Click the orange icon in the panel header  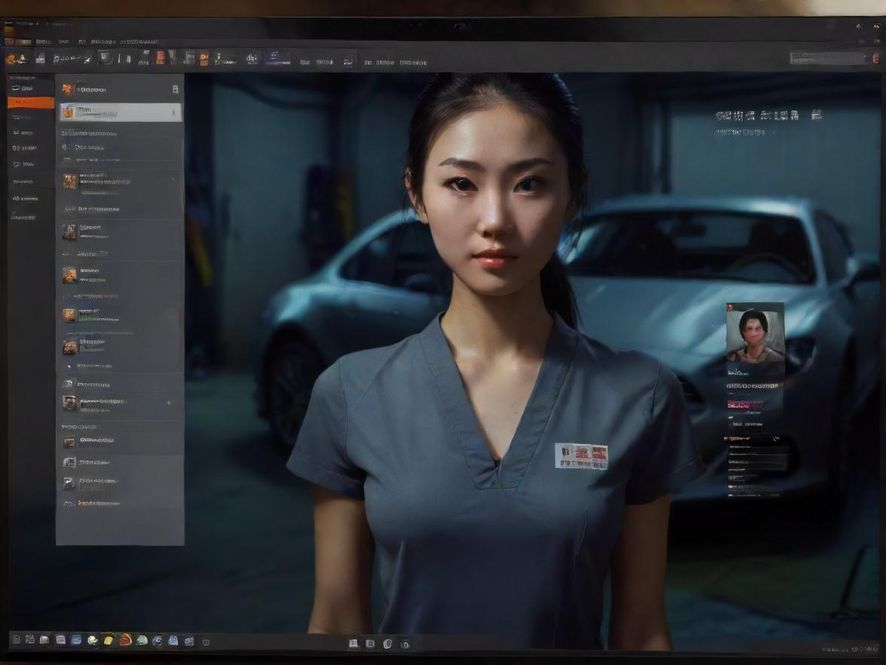(67, 89)
